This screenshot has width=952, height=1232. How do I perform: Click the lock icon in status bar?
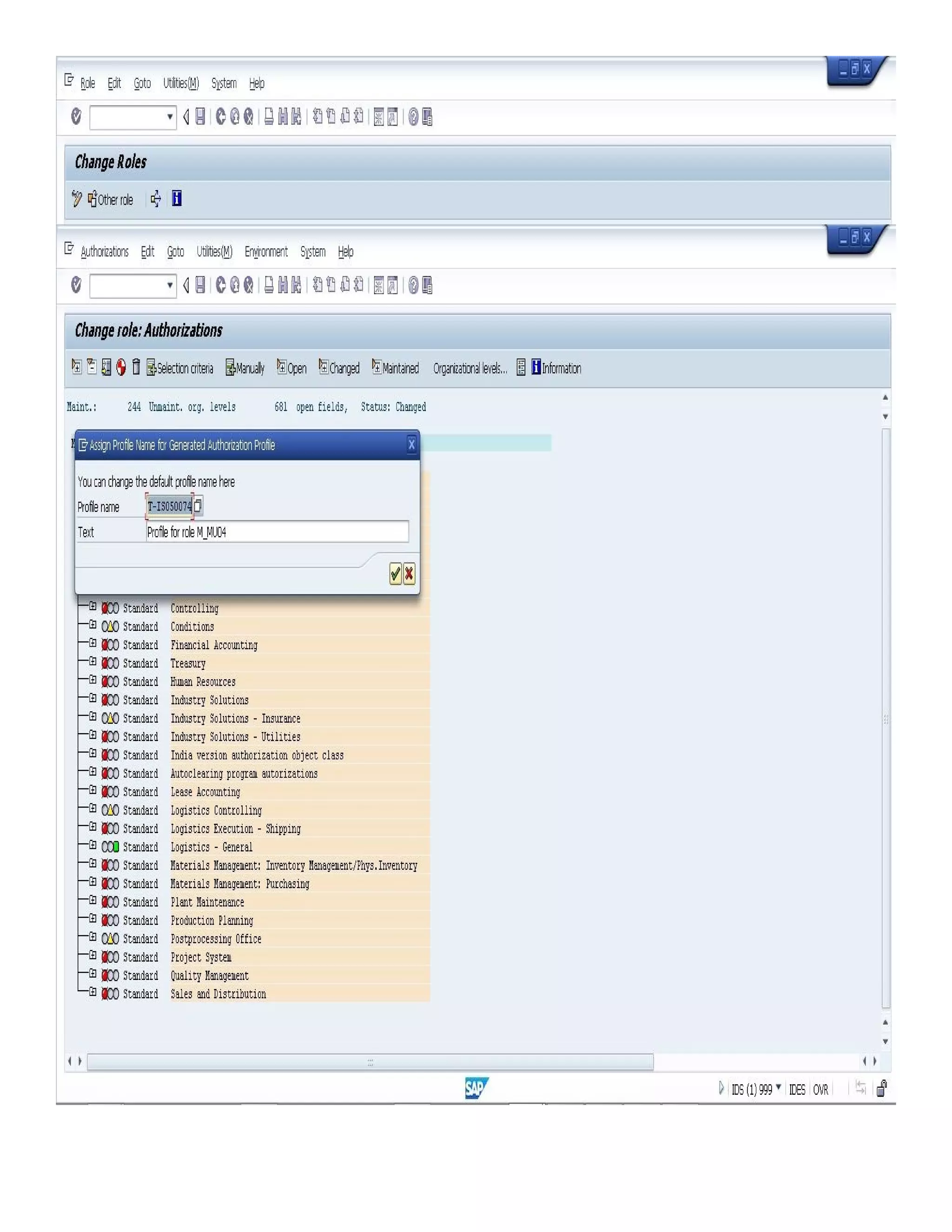click(x=881, y=1088)
